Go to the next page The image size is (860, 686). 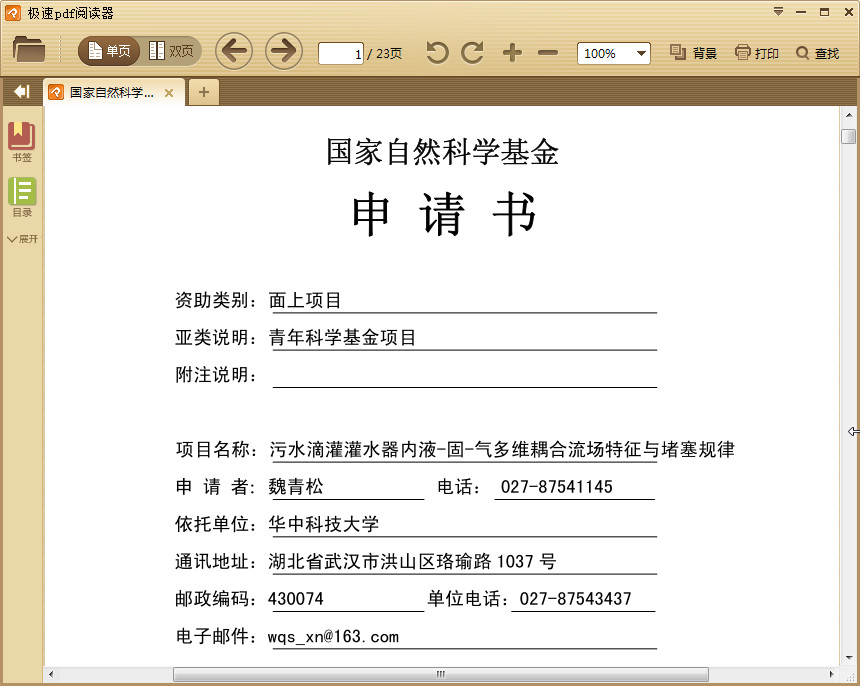(x=284, y=51)
